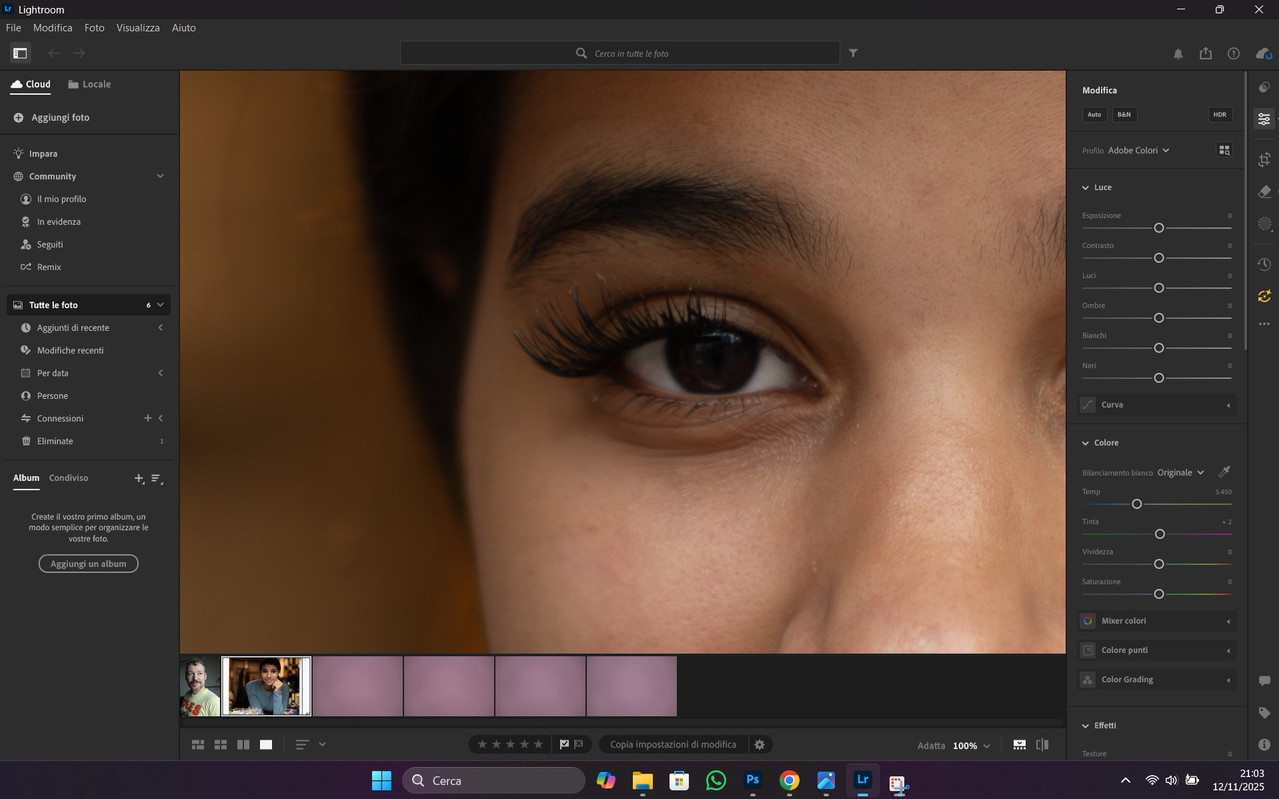Viewport: 1279px width, 799px height.
Task: Open the Foto menu
Action: tap(94, 28)
